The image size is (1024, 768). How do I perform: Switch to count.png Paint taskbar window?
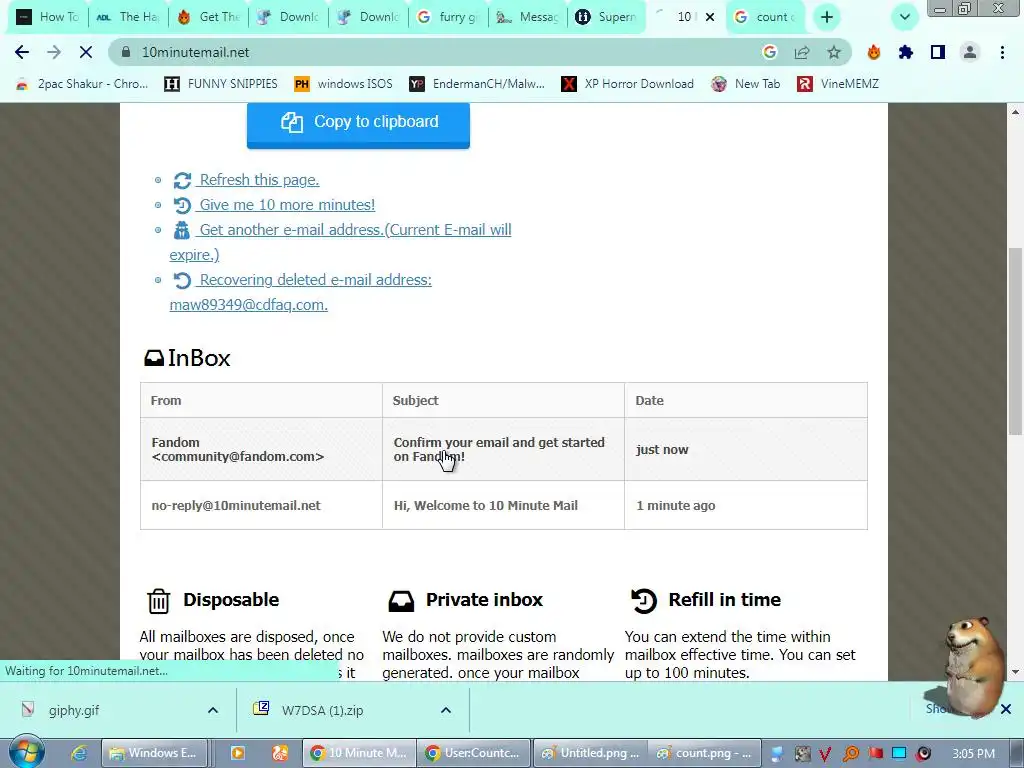click(705, 753)
